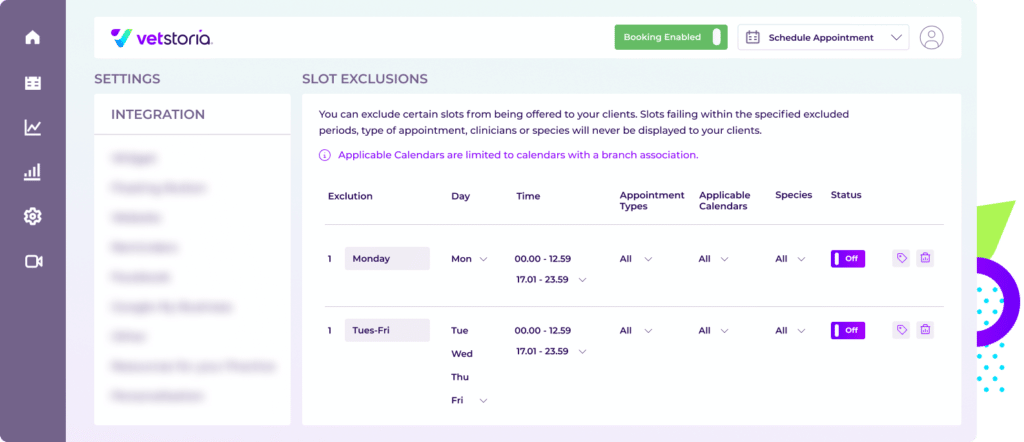
Task: Expand the Mon day dropdown
Action: [470, 259]
